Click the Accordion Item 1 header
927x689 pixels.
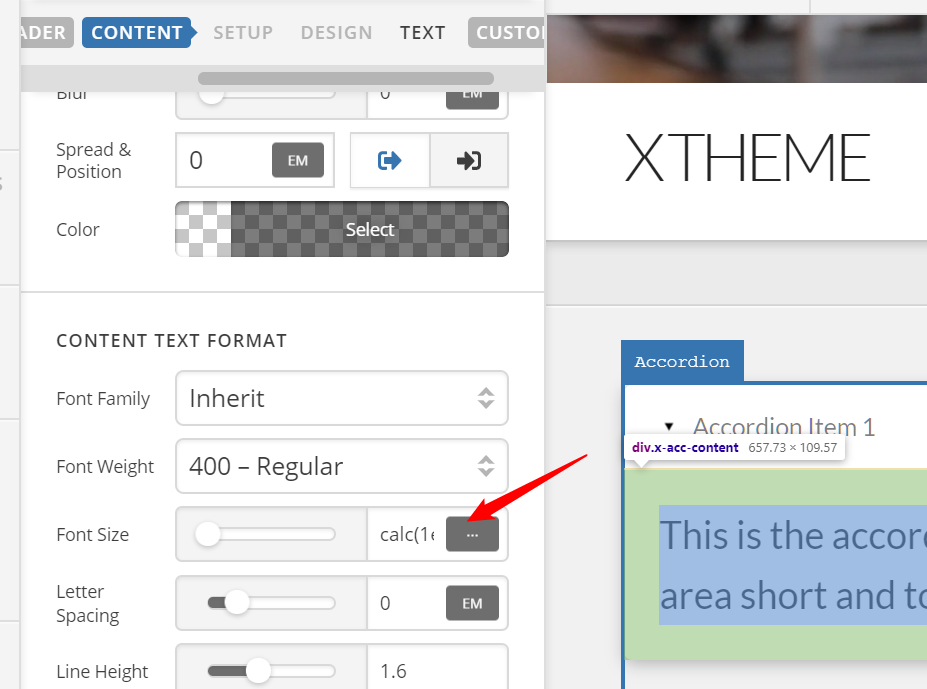(x=784, y=426)
